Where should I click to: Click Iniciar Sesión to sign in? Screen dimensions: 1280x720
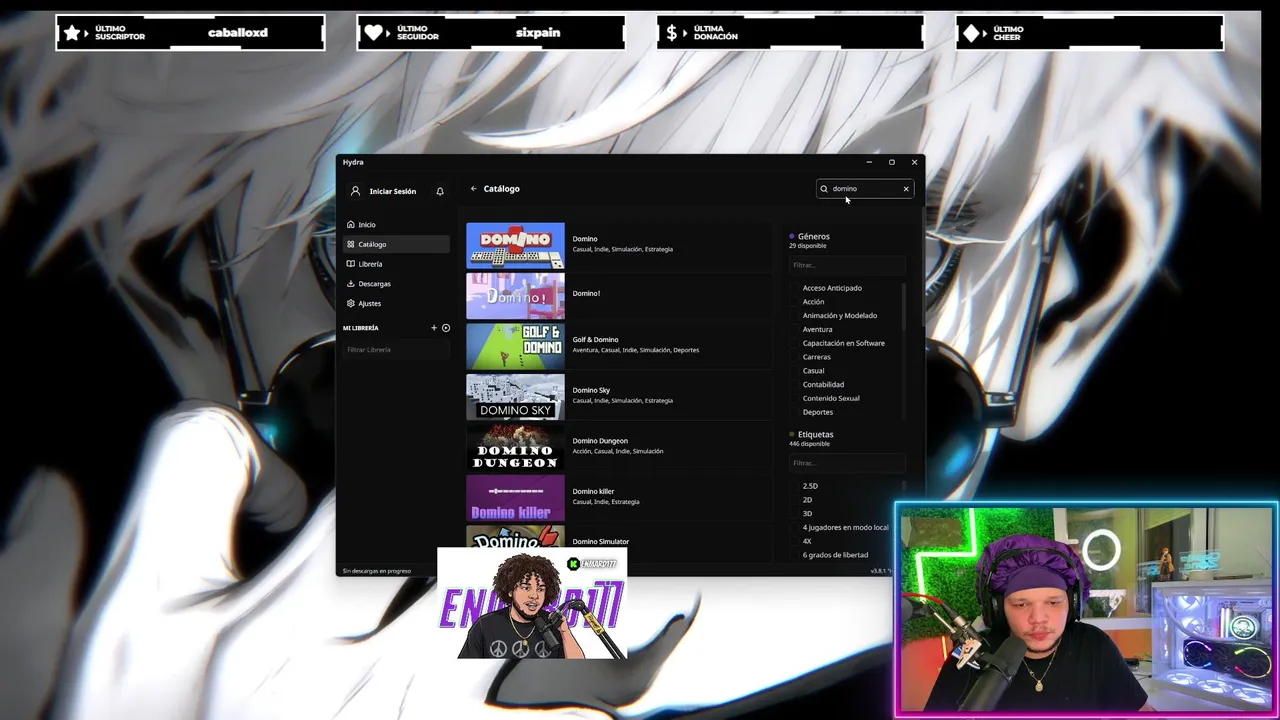coord(392,191)
